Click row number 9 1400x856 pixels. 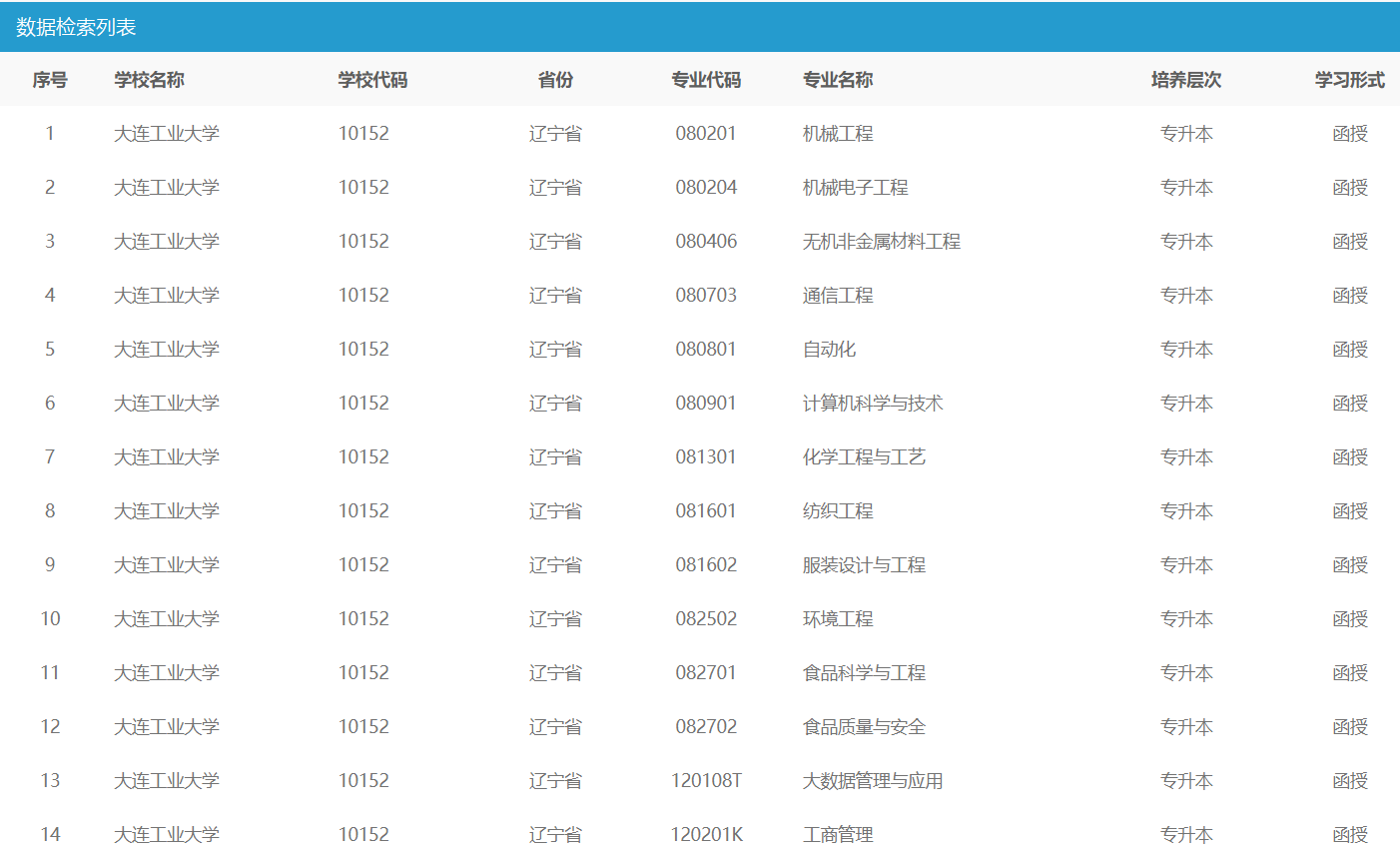click(x=50, y=565)
